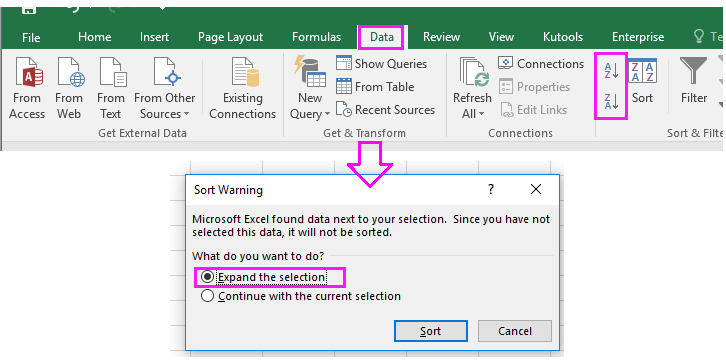Import data From Web
This screenshot has width=726, height=361.
click(69, 88)
